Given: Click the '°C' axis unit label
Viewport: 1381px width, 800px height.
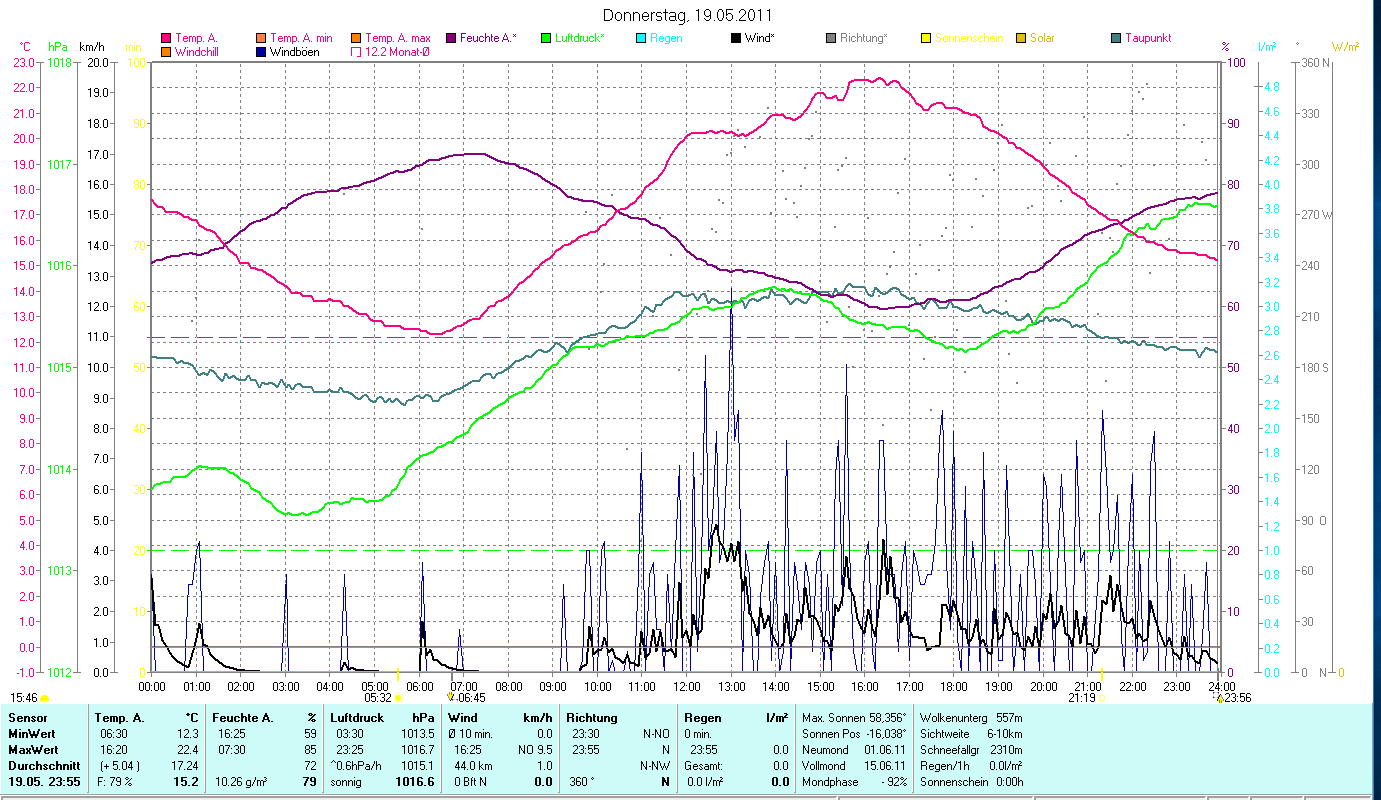Looking at the screenshot, I should tap(25, 47).
